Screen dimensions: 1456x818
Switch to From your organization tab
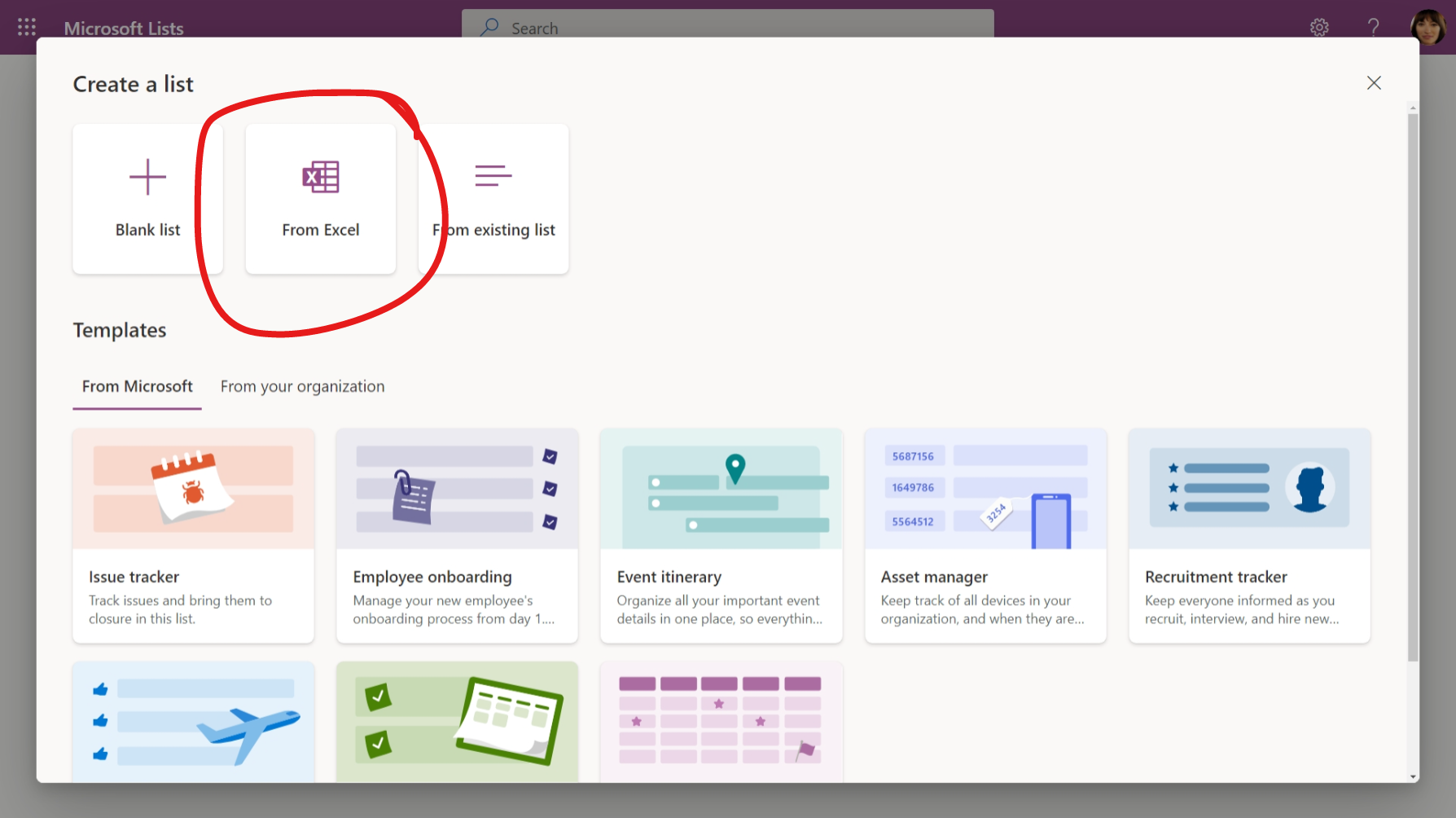302,387
